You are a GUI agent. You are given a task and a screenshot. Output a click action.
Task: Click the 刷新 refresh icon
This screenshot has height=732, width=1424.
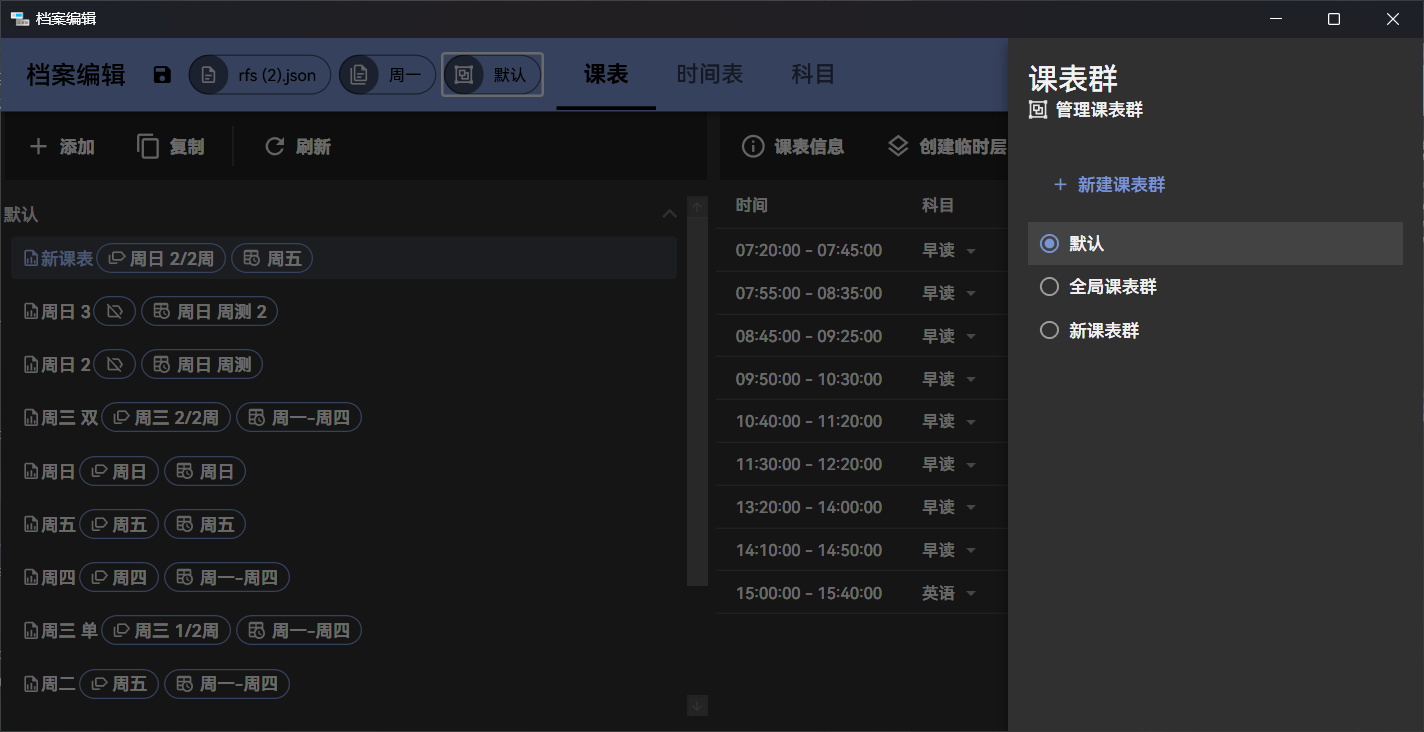(x=275, y=147)
